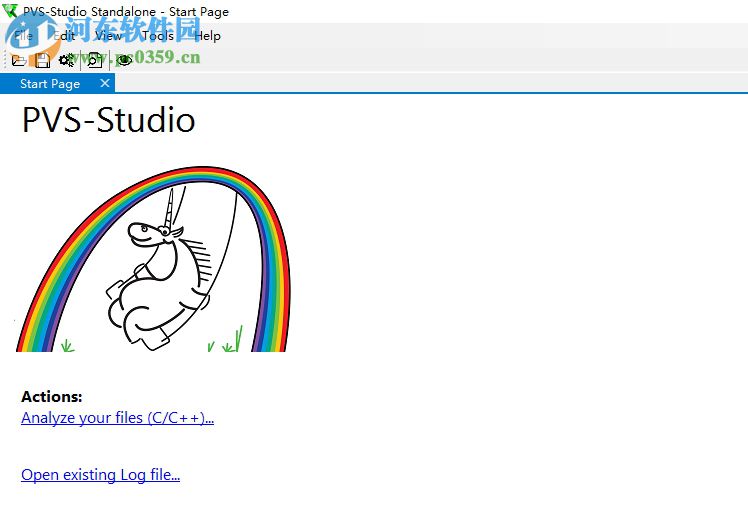
Task: Click Analyze your files (C/C++) link
Action: [x=117, y=418]
